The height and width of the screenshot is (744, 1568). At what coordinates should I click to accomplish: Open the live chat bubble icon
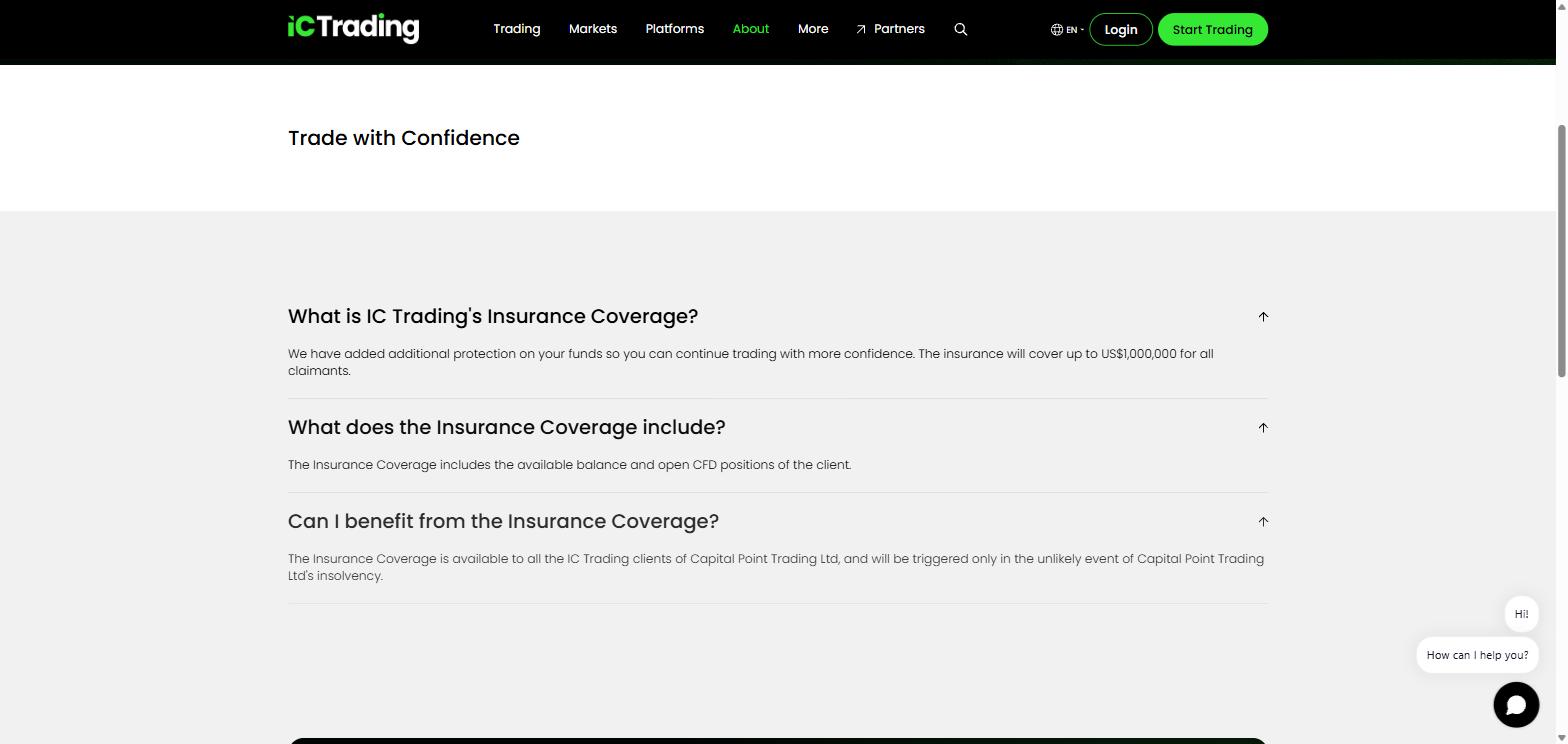pyautogui.click(x=1516, y=704)
